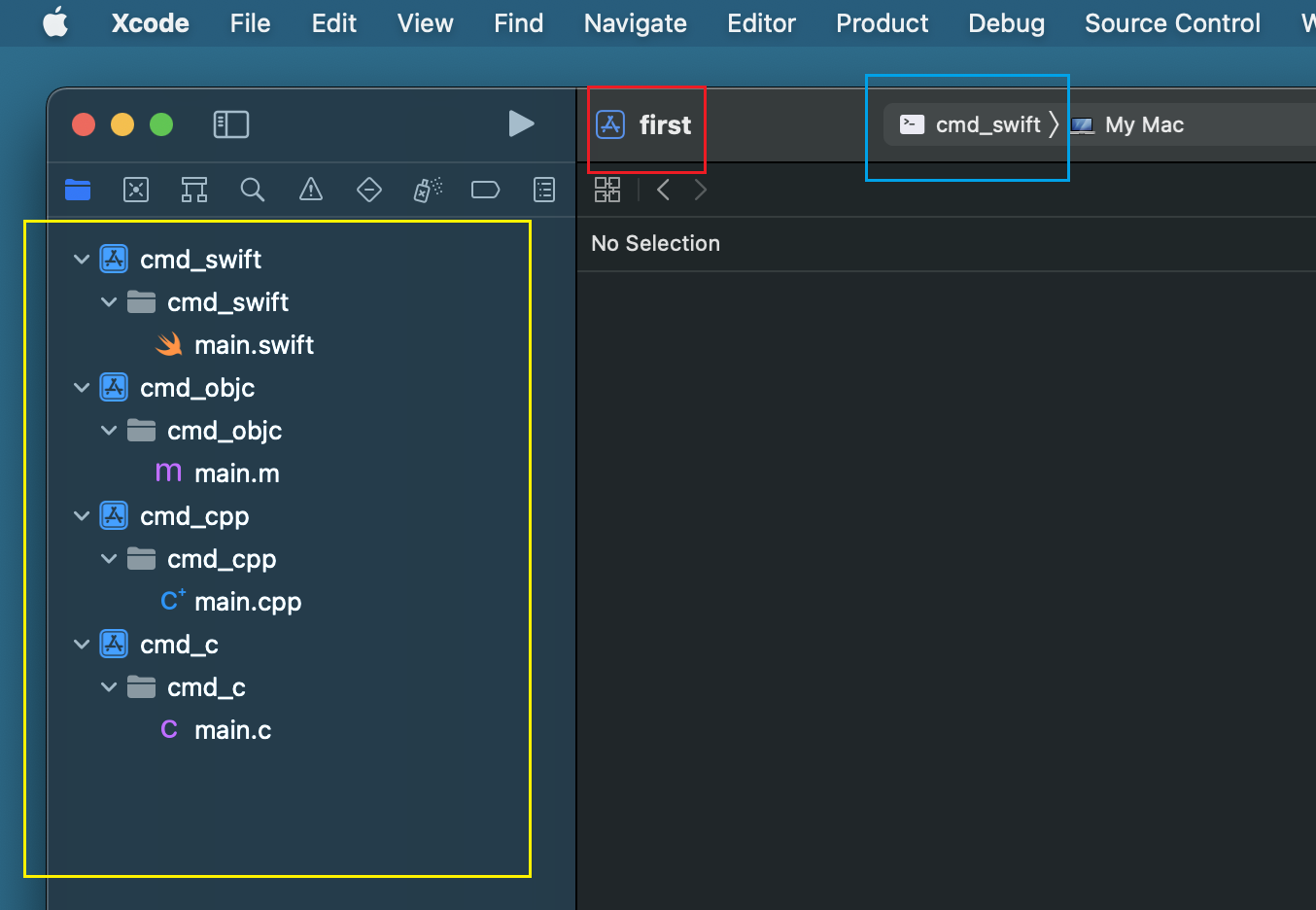
Task: Open the View menu
Action: [x=426, y=23]
